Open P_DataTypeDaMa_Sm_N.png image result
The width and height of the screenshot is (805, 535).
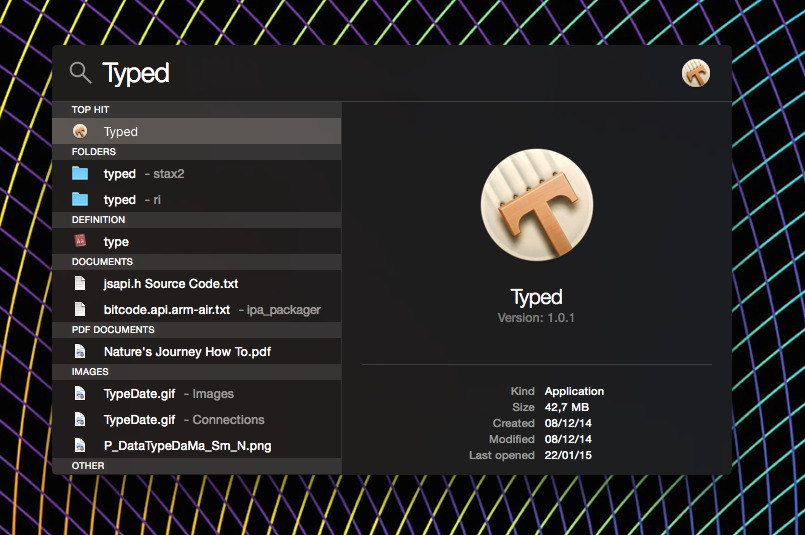187,446
